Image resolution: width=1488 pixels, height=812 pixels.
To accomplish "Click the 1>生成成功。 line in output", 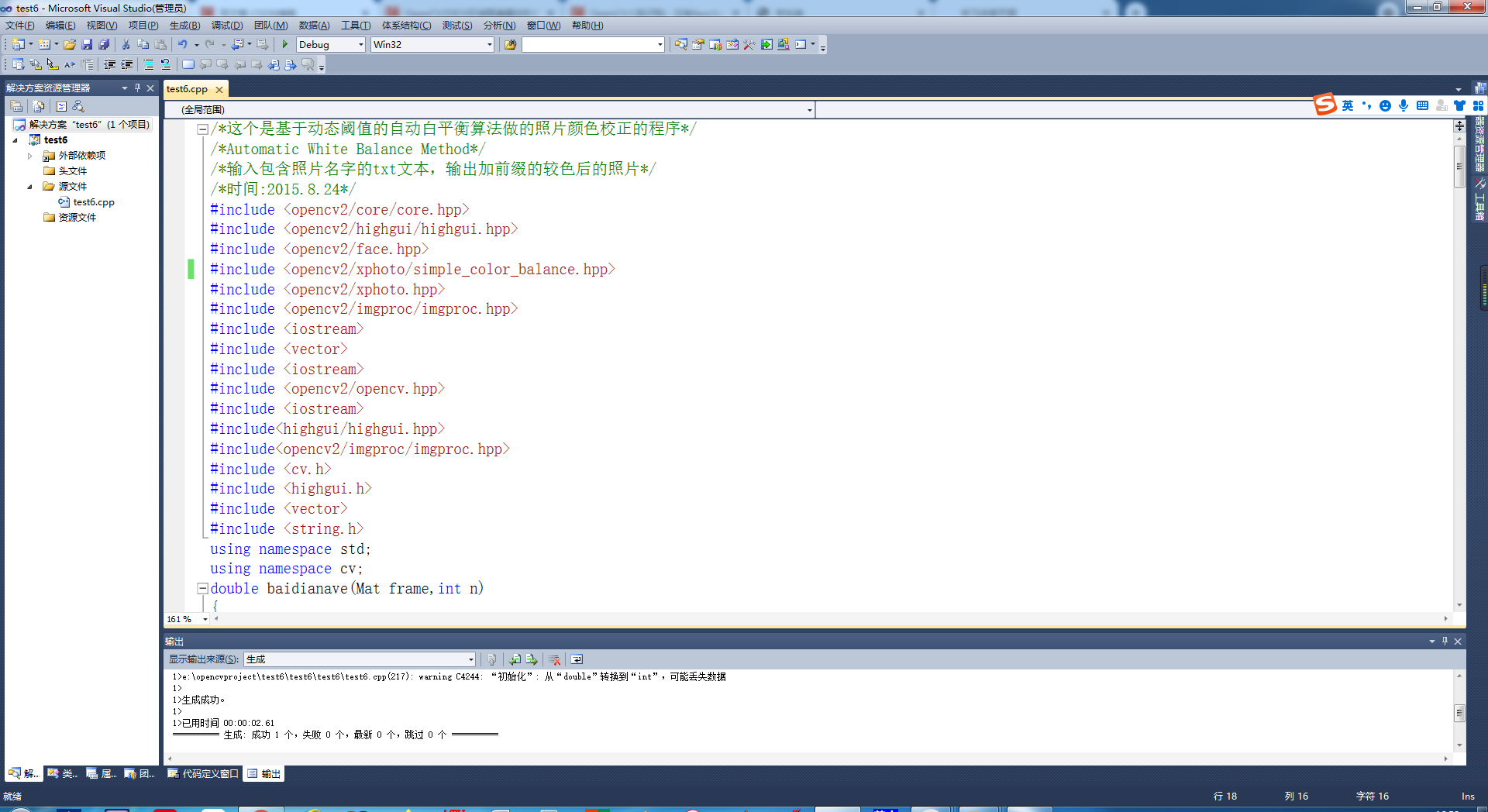I will coord(198,700).
